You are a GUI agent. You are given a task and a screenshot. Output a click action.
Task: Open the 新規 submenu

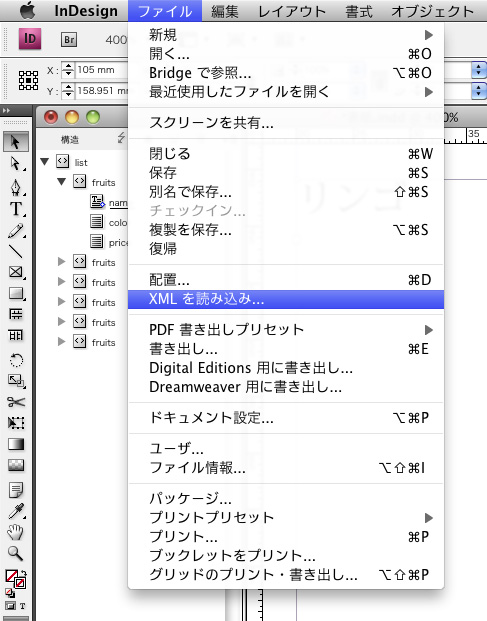[286, 35]
